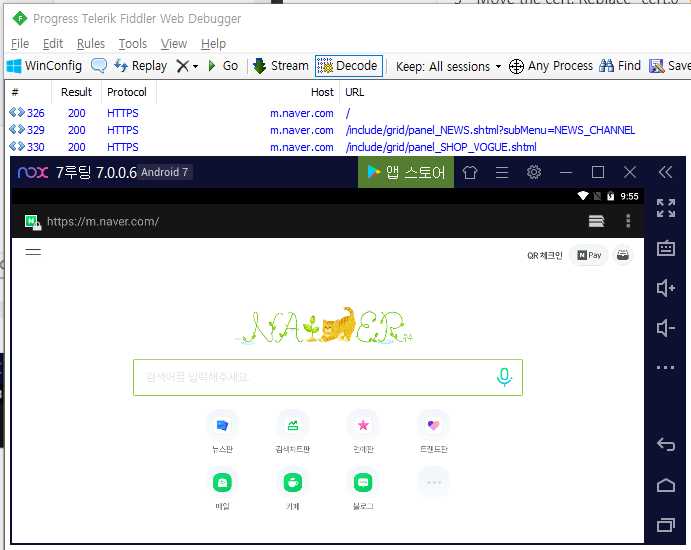The image size is (691, 550).
Task: Open the pink star shortcut icon
Action: tap(363, 425)
